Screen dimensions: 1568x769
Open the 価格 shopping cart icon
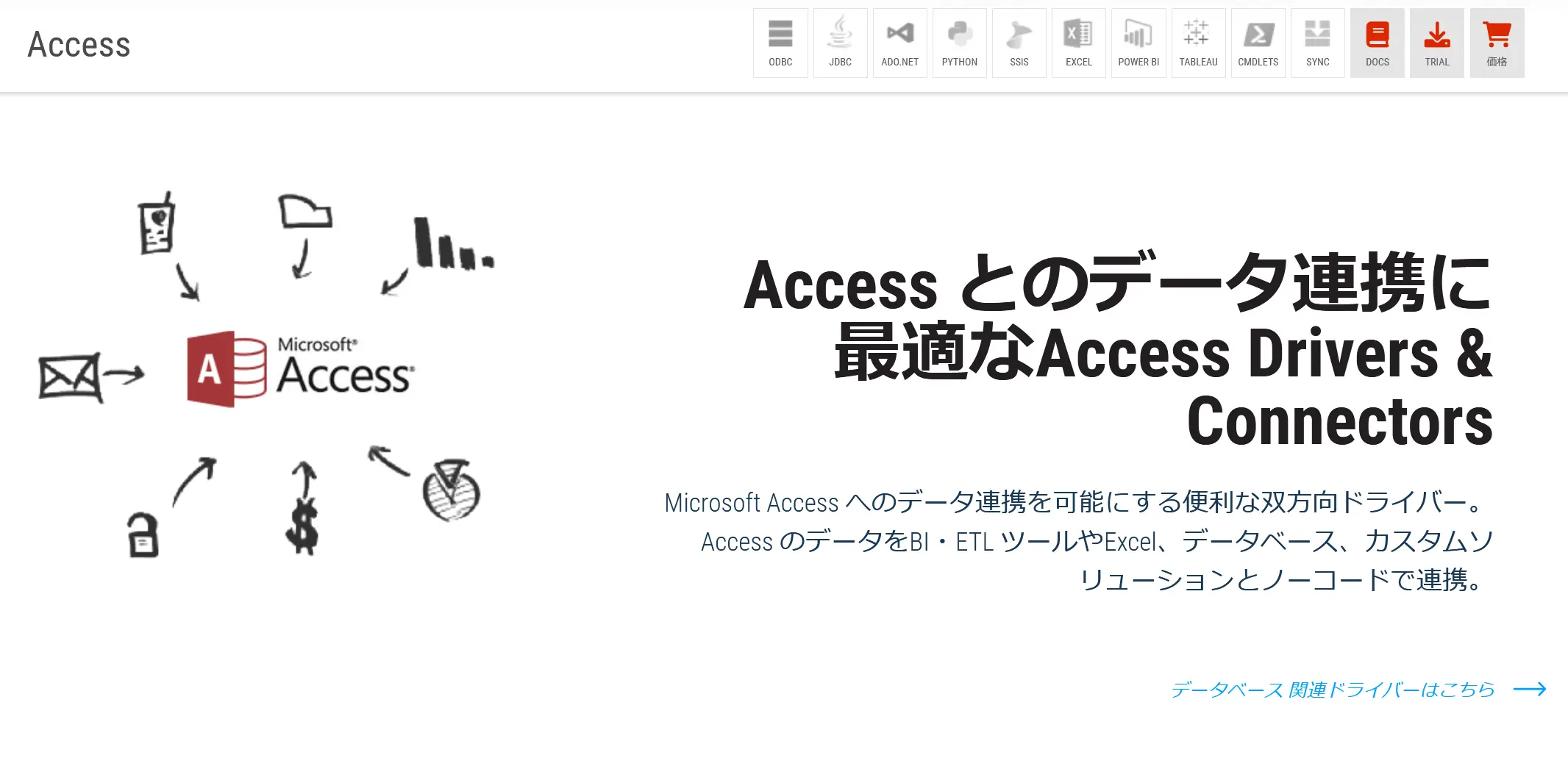point(1497,43)
